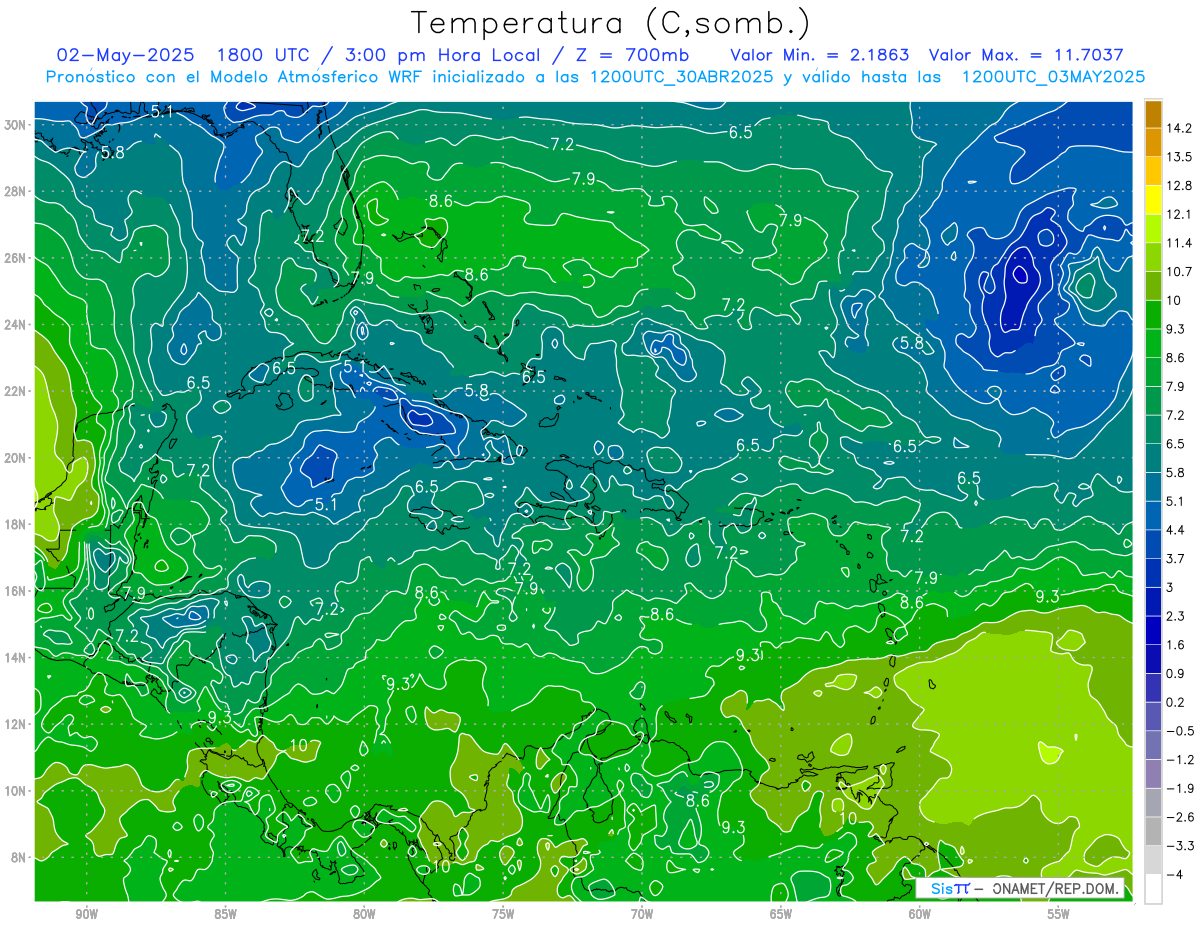
Task: Click the 3.7 value on color scale
Action: point(1177,558)
